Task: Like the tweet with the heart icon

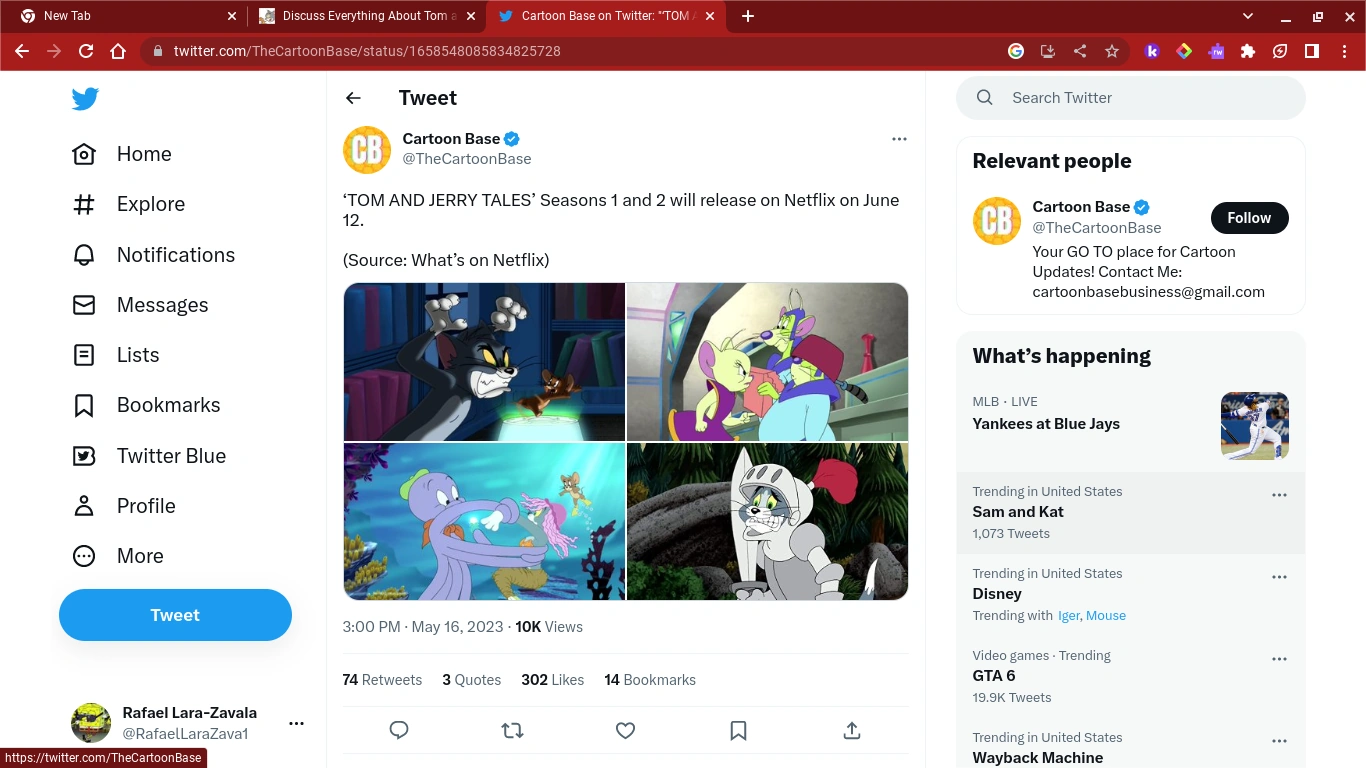Action: click(x=625, y=730)
